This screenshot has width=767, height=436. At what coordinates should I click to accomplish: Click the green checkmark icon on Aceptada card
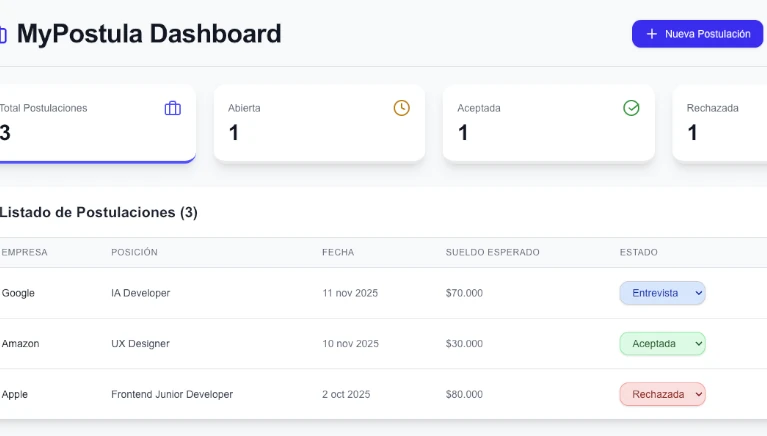(x=631, y=108)
